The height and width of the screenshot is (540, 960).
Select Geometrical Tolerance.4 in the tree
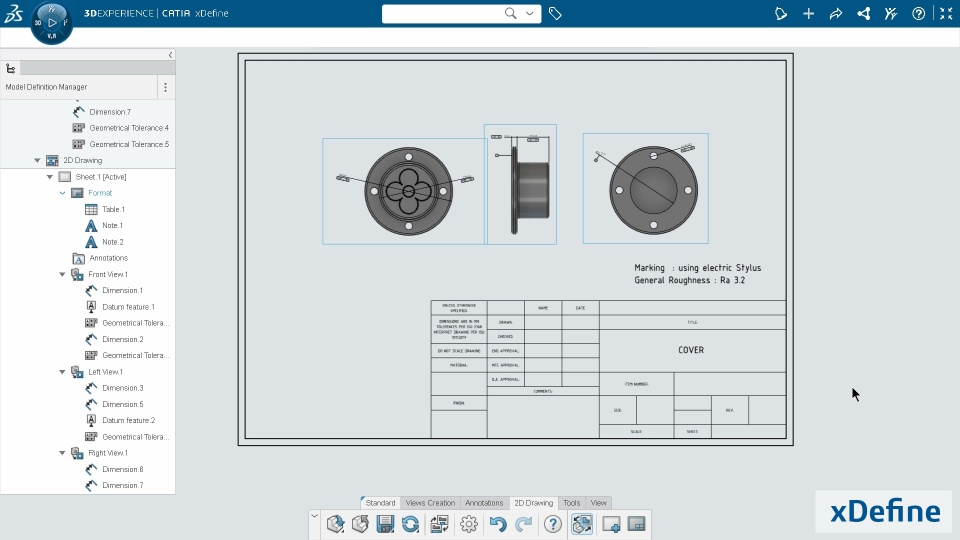(129, 128)
